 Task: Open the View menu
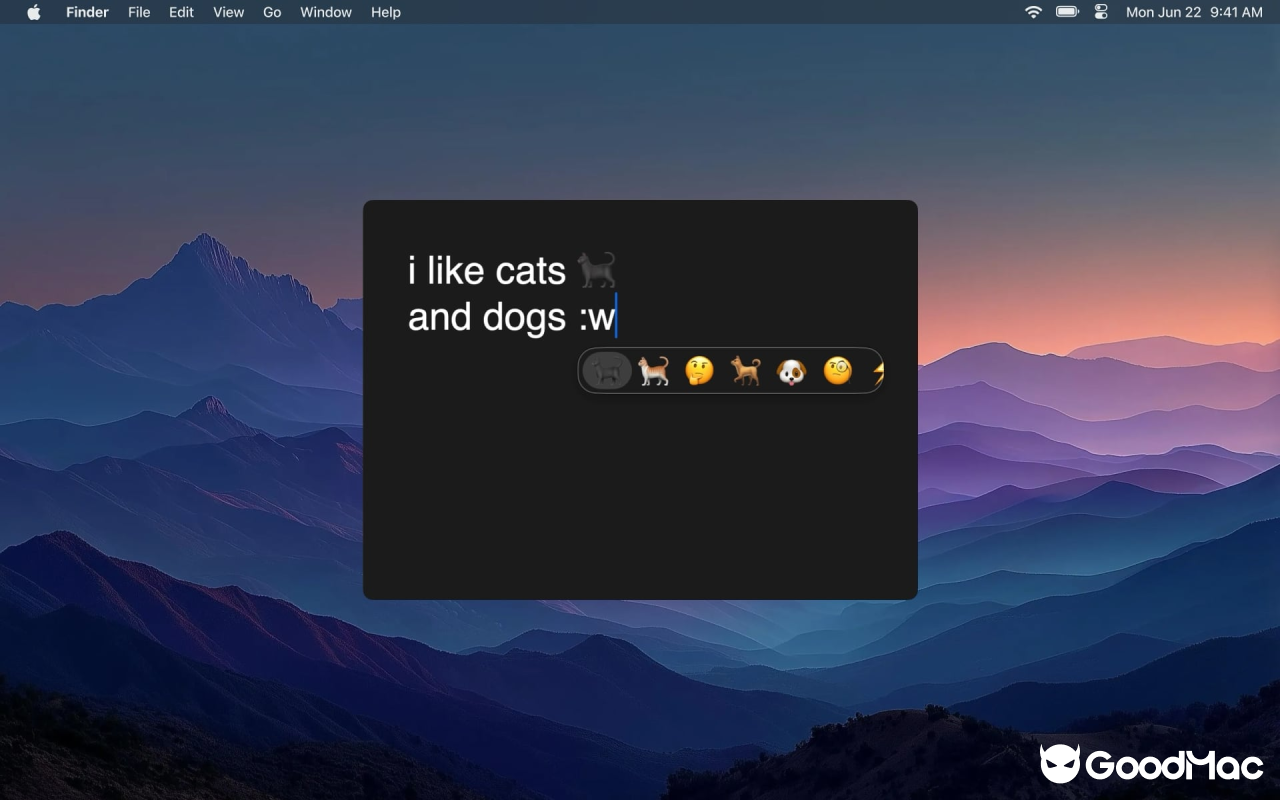coord(228,12)
